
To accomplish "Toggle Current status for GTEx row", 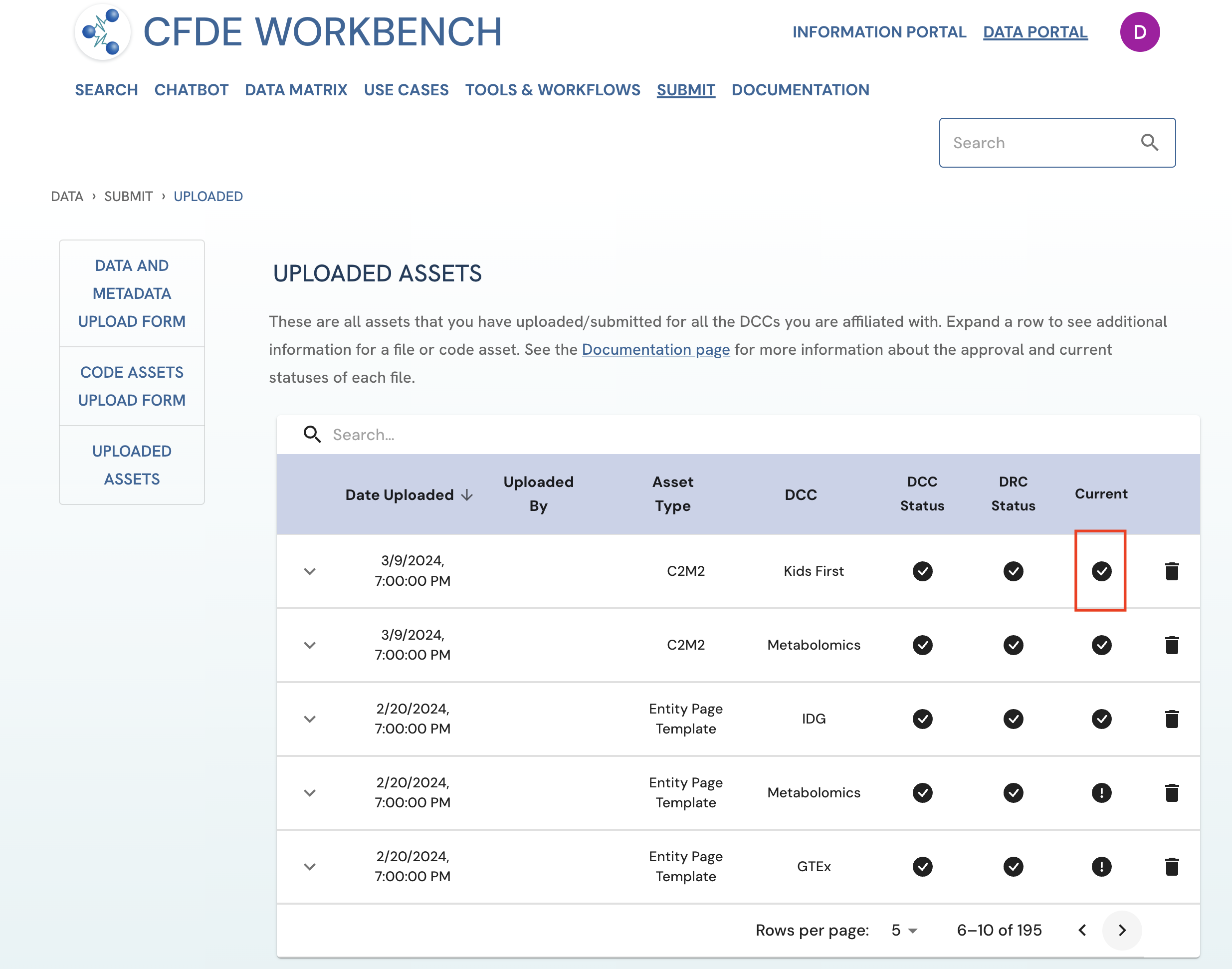I will [1101, 866].
